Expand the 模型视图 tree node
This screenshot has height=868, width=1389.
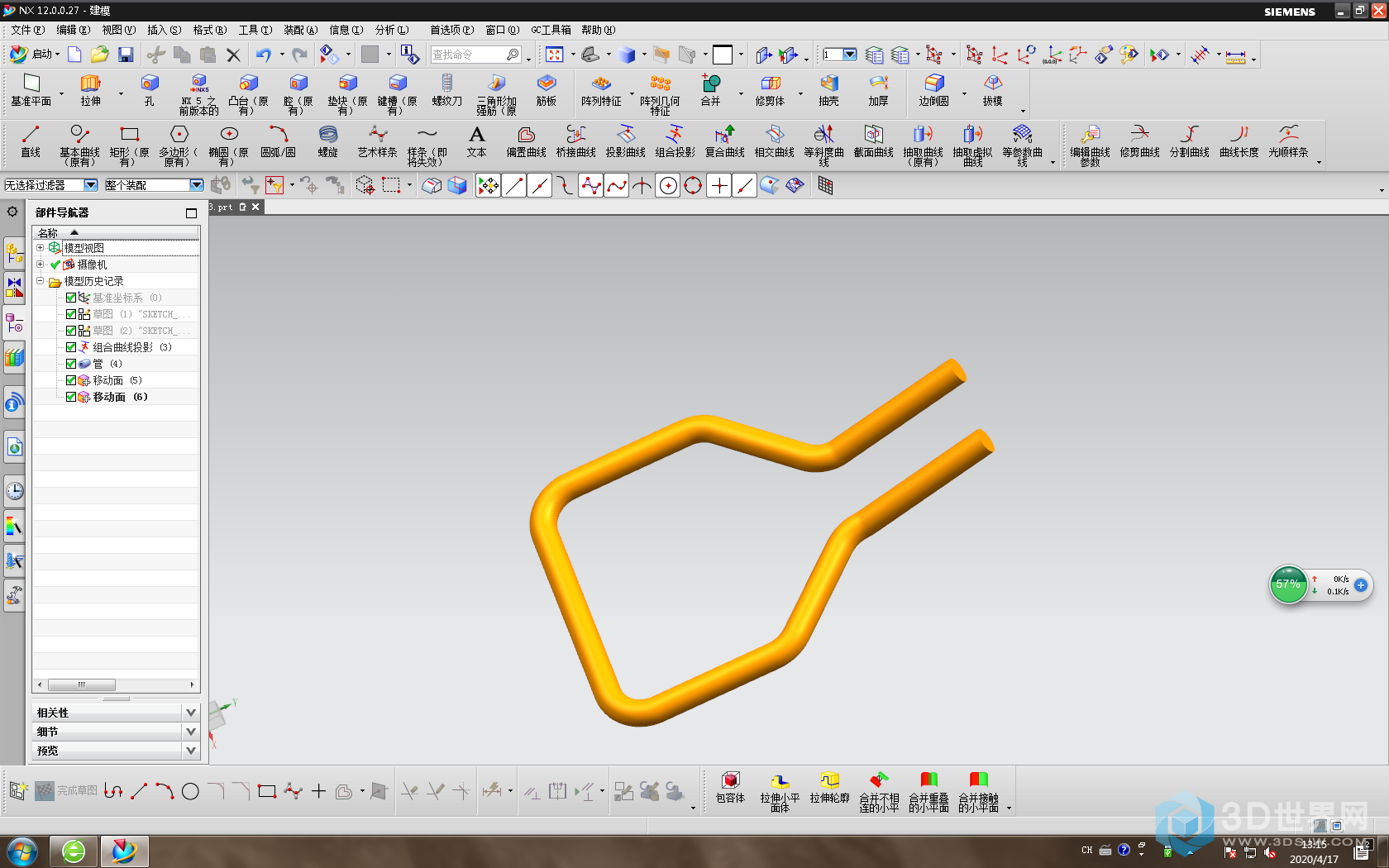(x=40, y=247)
